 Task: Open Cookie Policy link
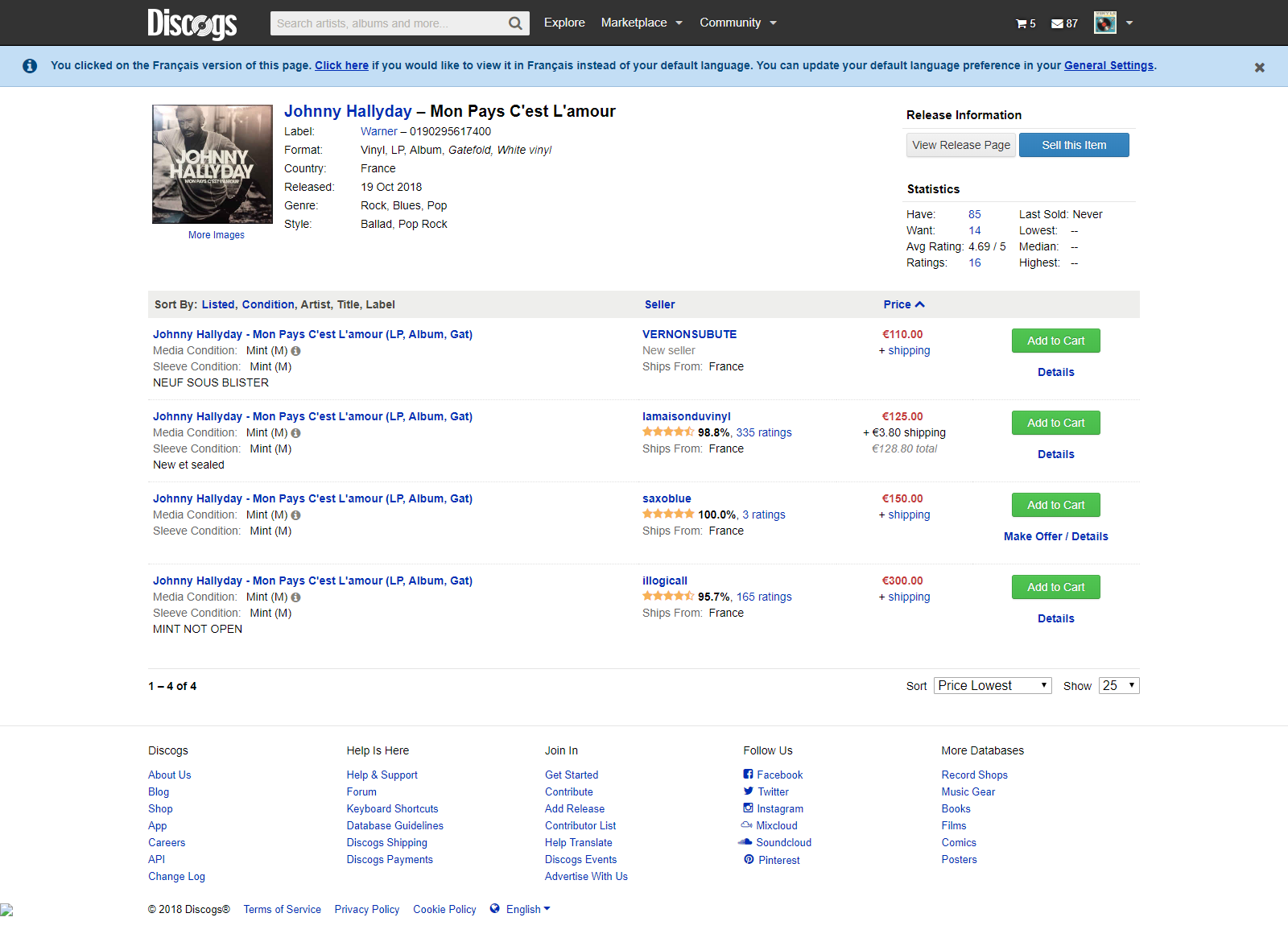click(x=444, y=909)
